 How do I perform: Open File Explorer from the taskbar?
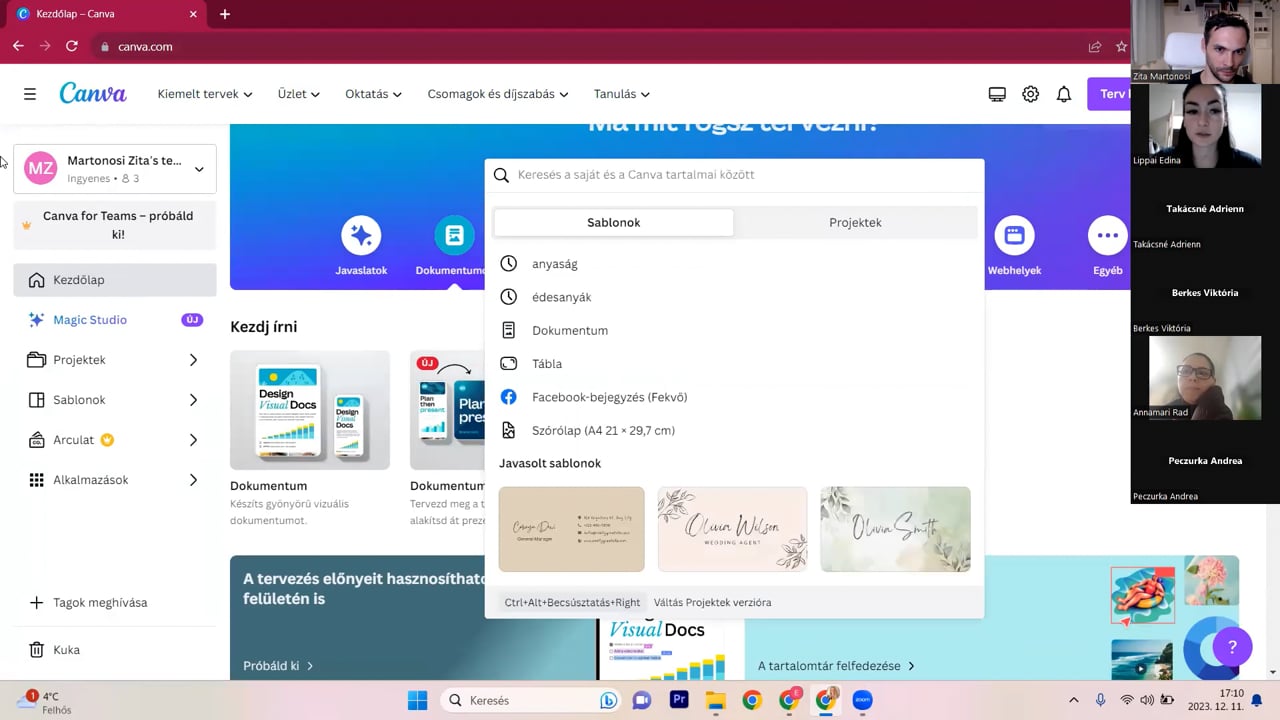pos(715,701)
